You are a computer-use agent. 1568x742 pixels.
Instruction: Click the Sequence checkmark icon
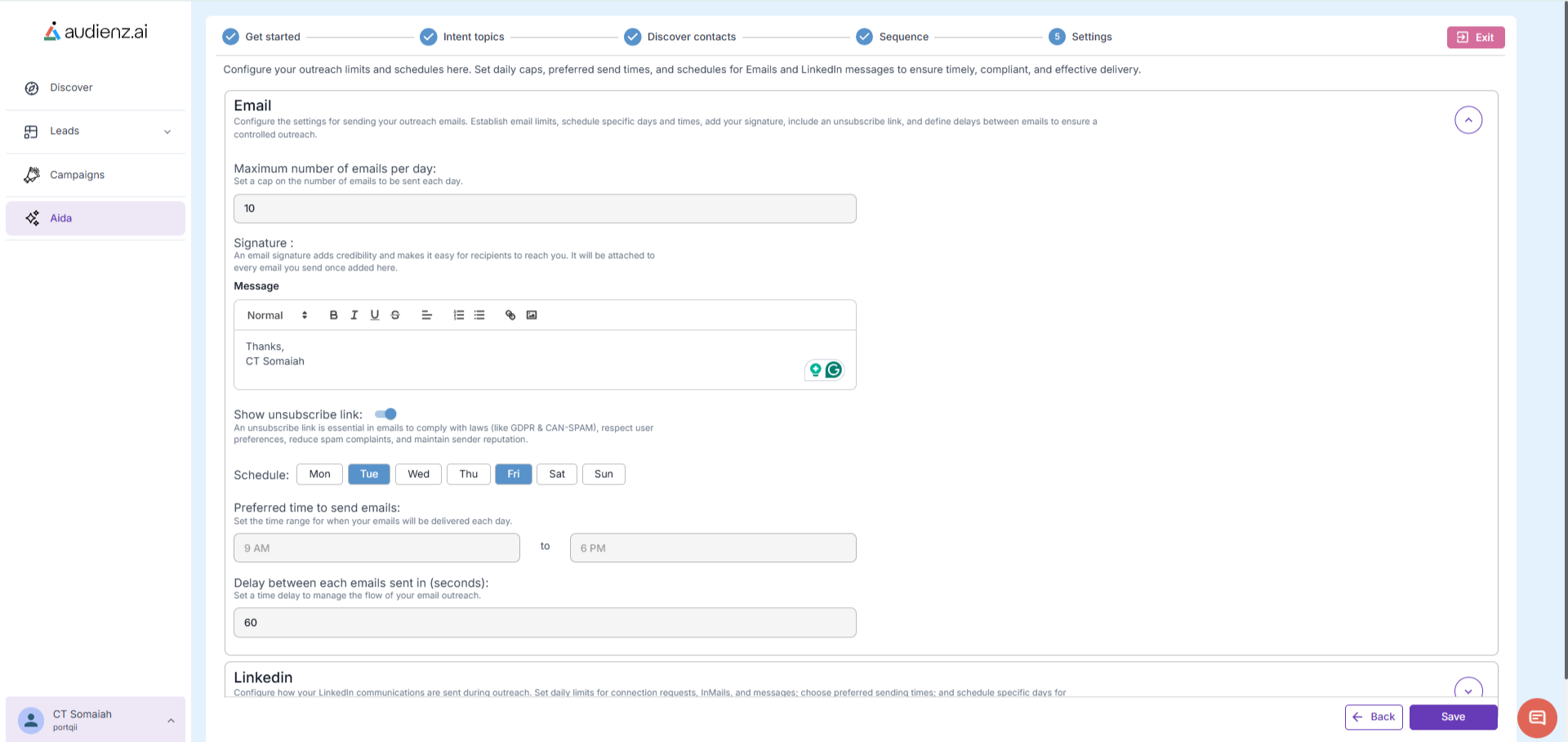pos(865,37)
